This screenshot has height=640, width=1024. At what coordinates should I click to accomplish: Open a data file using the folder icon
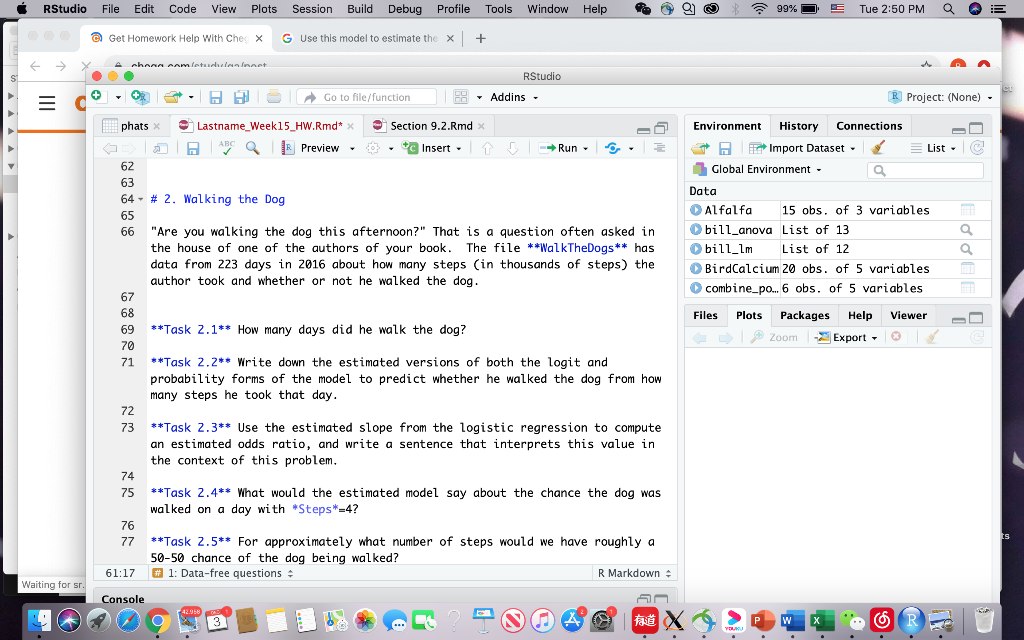coord(699,147)
